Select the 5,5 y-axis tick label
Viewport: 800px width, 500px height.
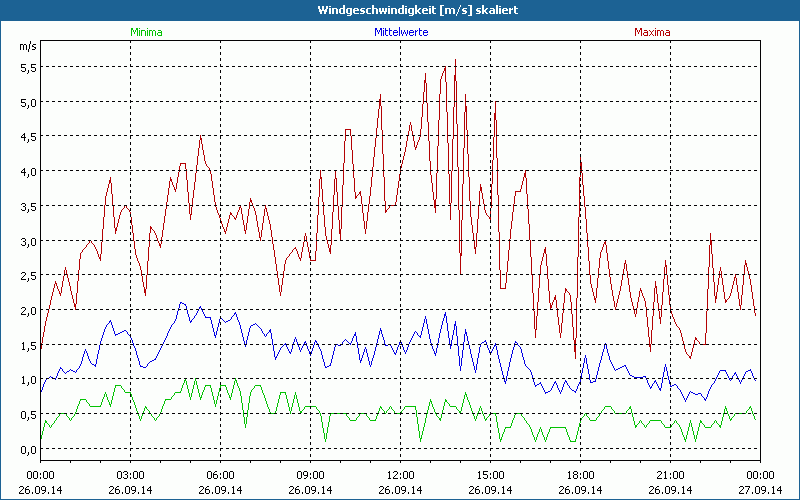28,67
